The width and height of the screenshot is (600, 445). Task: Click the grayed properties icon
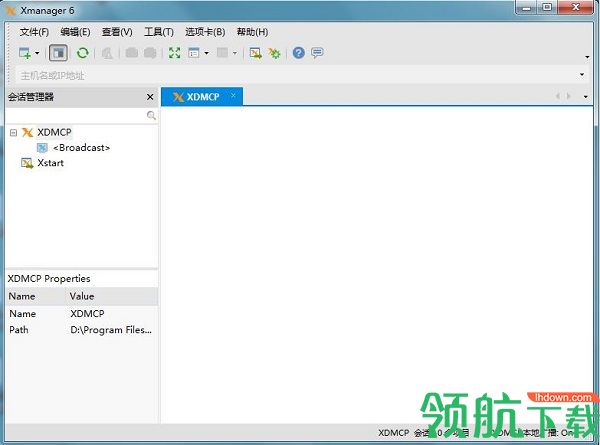coord(107,53)
